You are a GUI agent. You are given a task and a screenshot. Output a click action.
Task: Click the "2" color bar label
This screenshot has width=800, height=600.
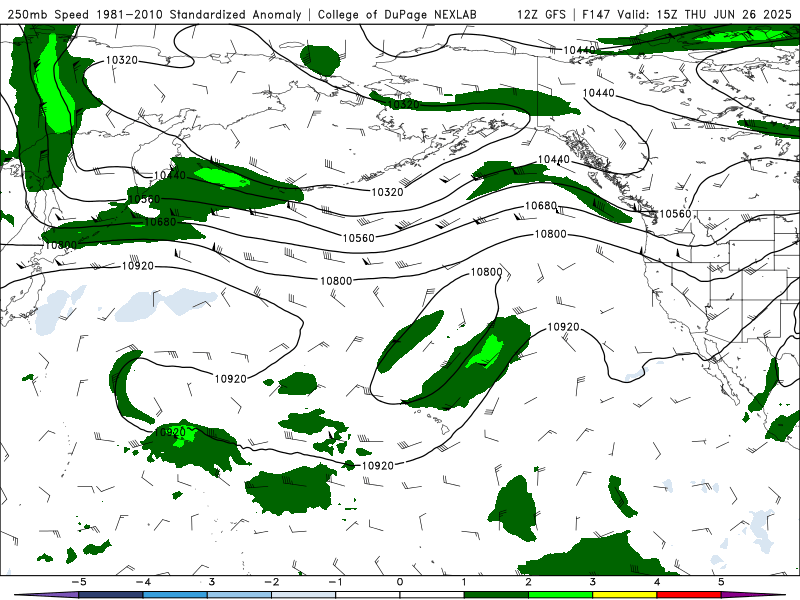[529, 582]
